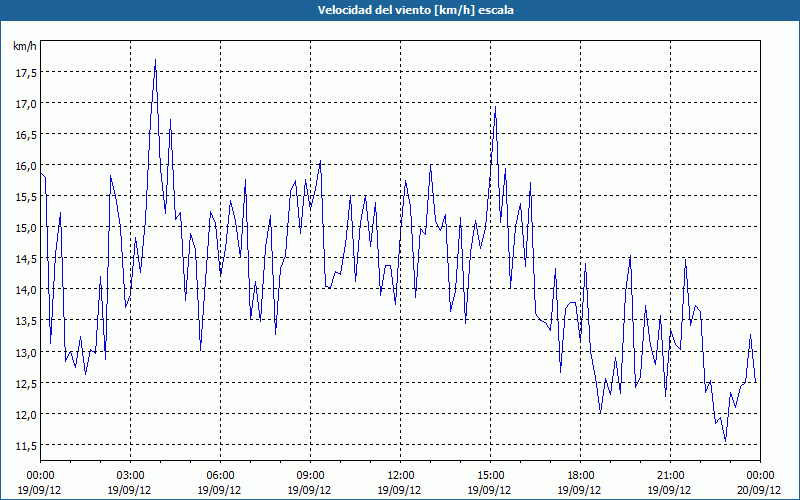Click the wind peak just after 15:00

pyautogui.click(x=495, y=107)
